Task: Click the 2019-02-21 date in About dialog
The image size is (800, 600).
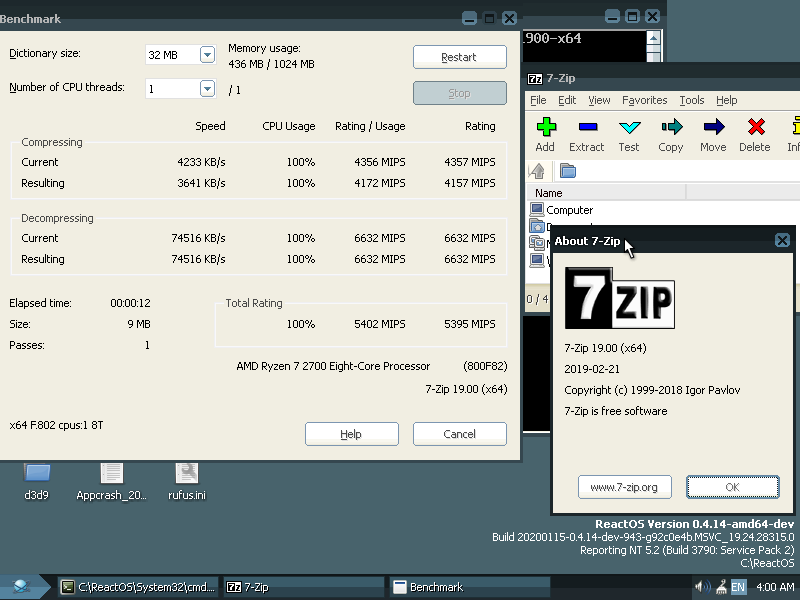Action: pyautogui.click(x=592, y=369)
